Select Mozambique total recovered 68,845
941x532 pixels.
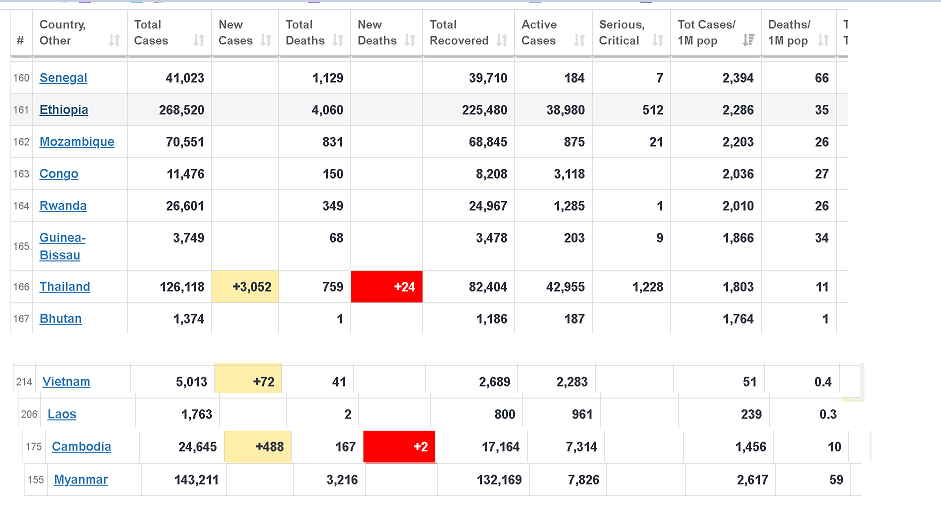[488, 142]
